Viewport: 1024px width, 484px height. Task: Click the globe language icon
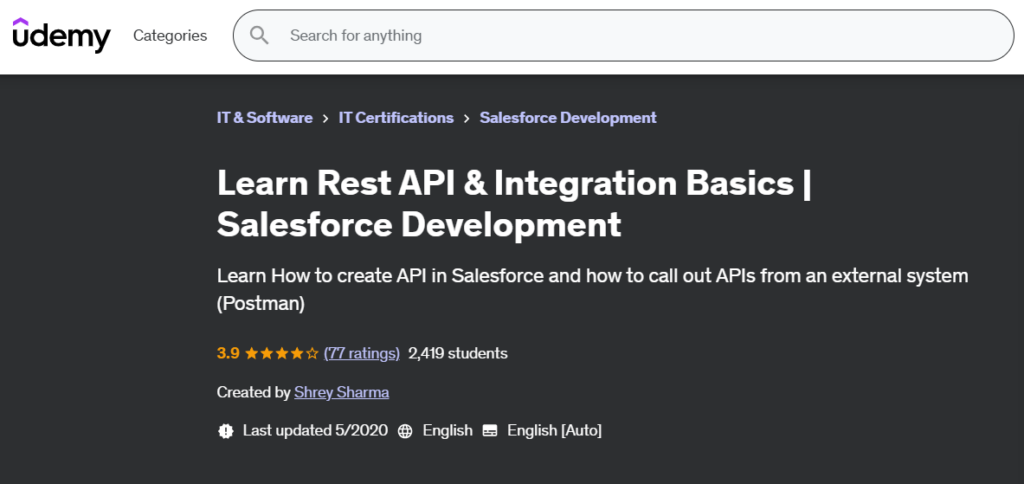[x=405, y=431]
